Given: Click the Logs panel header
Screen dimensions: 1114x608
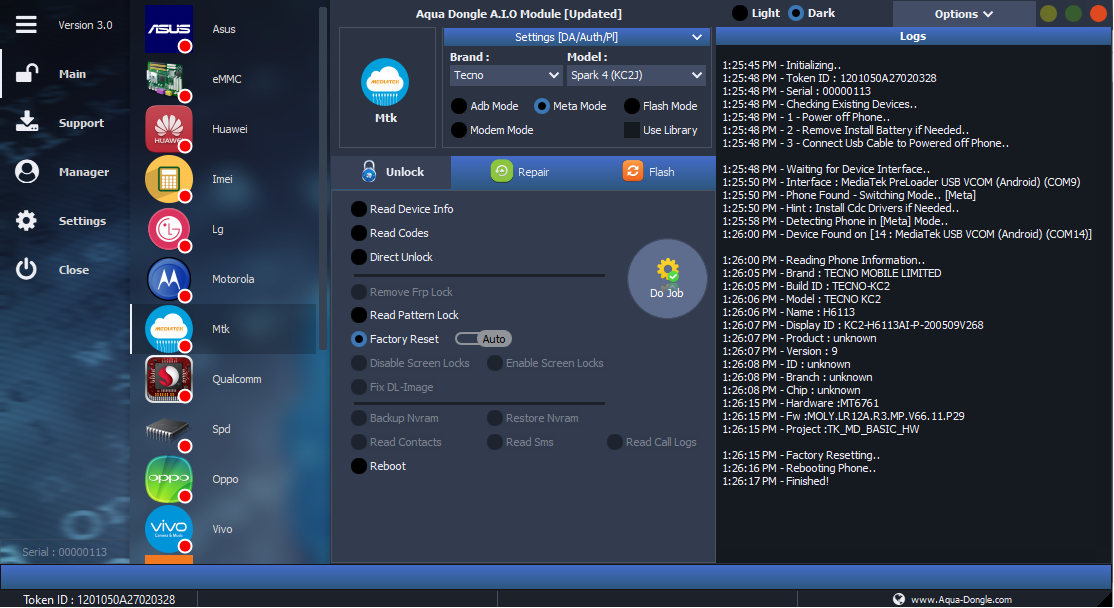Looking at the screenshot, I should pos(913,36).
